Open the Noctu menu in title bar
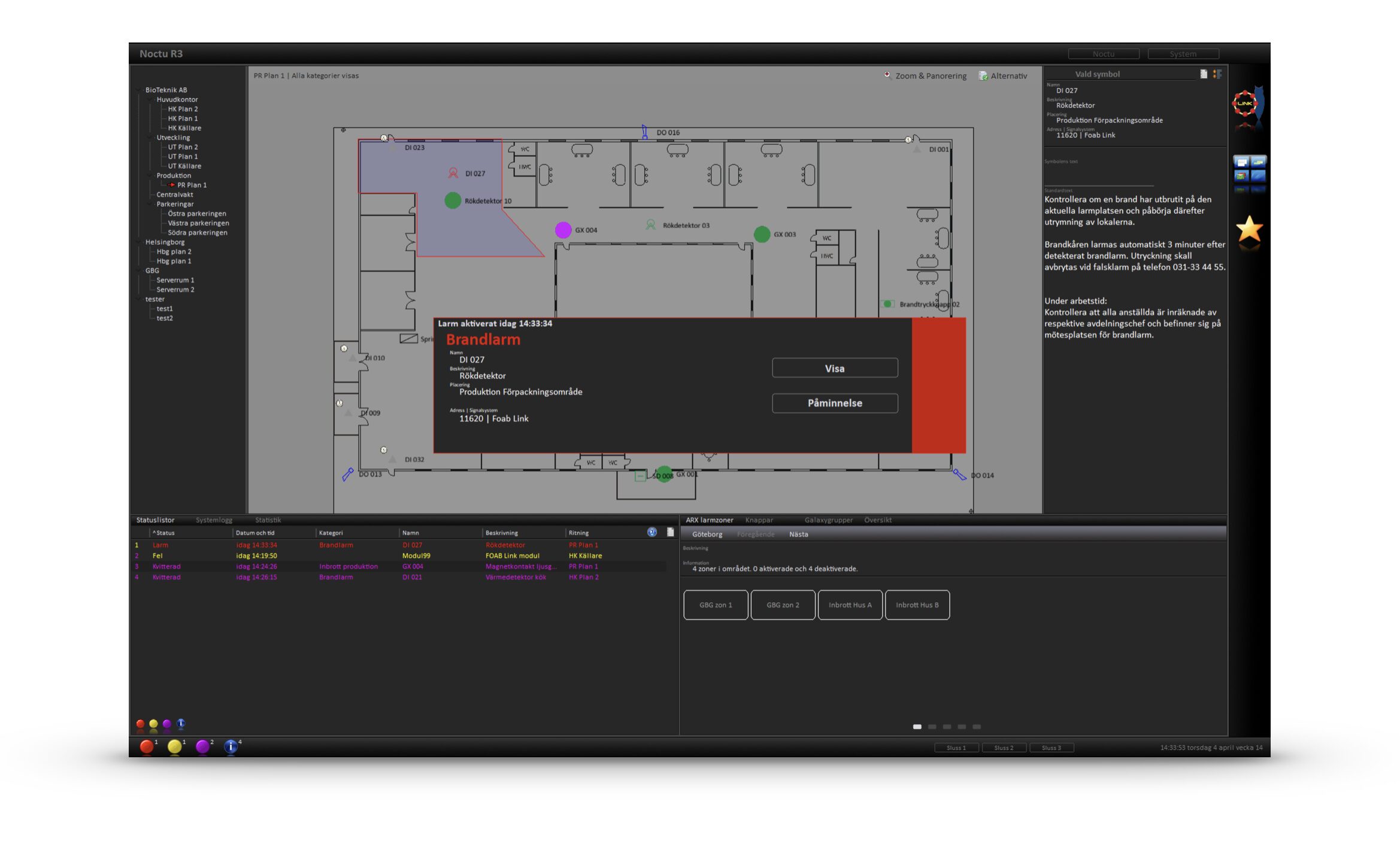1400x862 pixels. click(1103, 54)
